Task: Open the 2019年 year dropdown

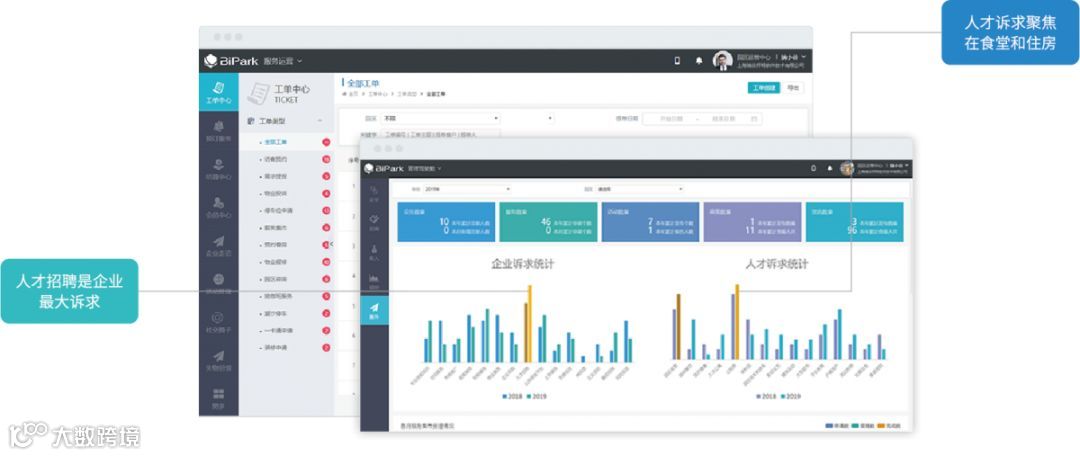Action: (x=466, y=189)
